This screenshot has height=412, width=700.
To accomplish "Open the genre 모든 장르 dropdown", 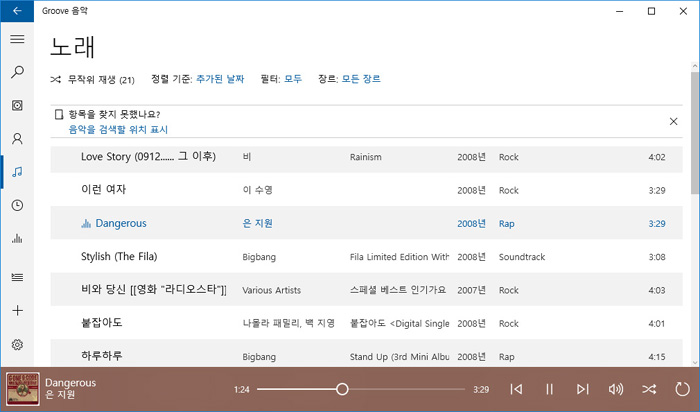I will point(361,79).
